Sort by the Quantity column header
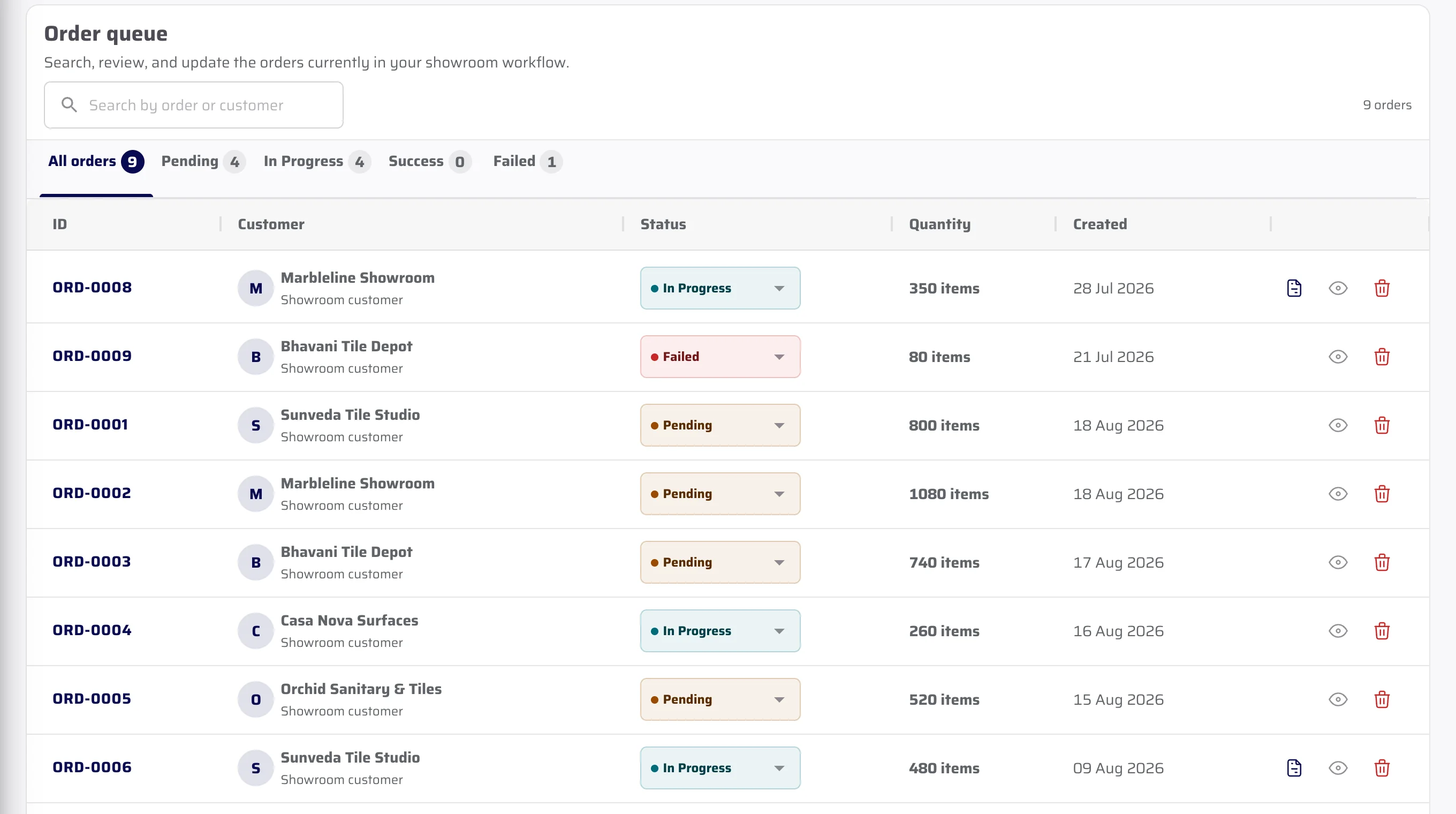This screenshot has width=1456, height=814. 939,224
